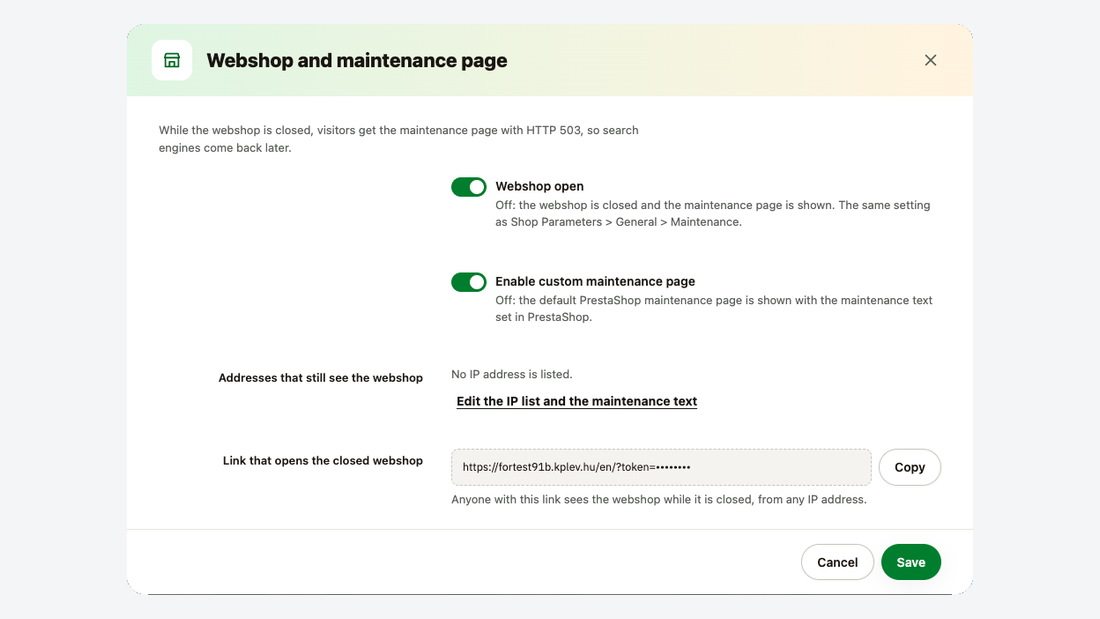Cancel the maintenance settings changes
This screenshot has width=1100, height=619.
click(x=837, y=562)
